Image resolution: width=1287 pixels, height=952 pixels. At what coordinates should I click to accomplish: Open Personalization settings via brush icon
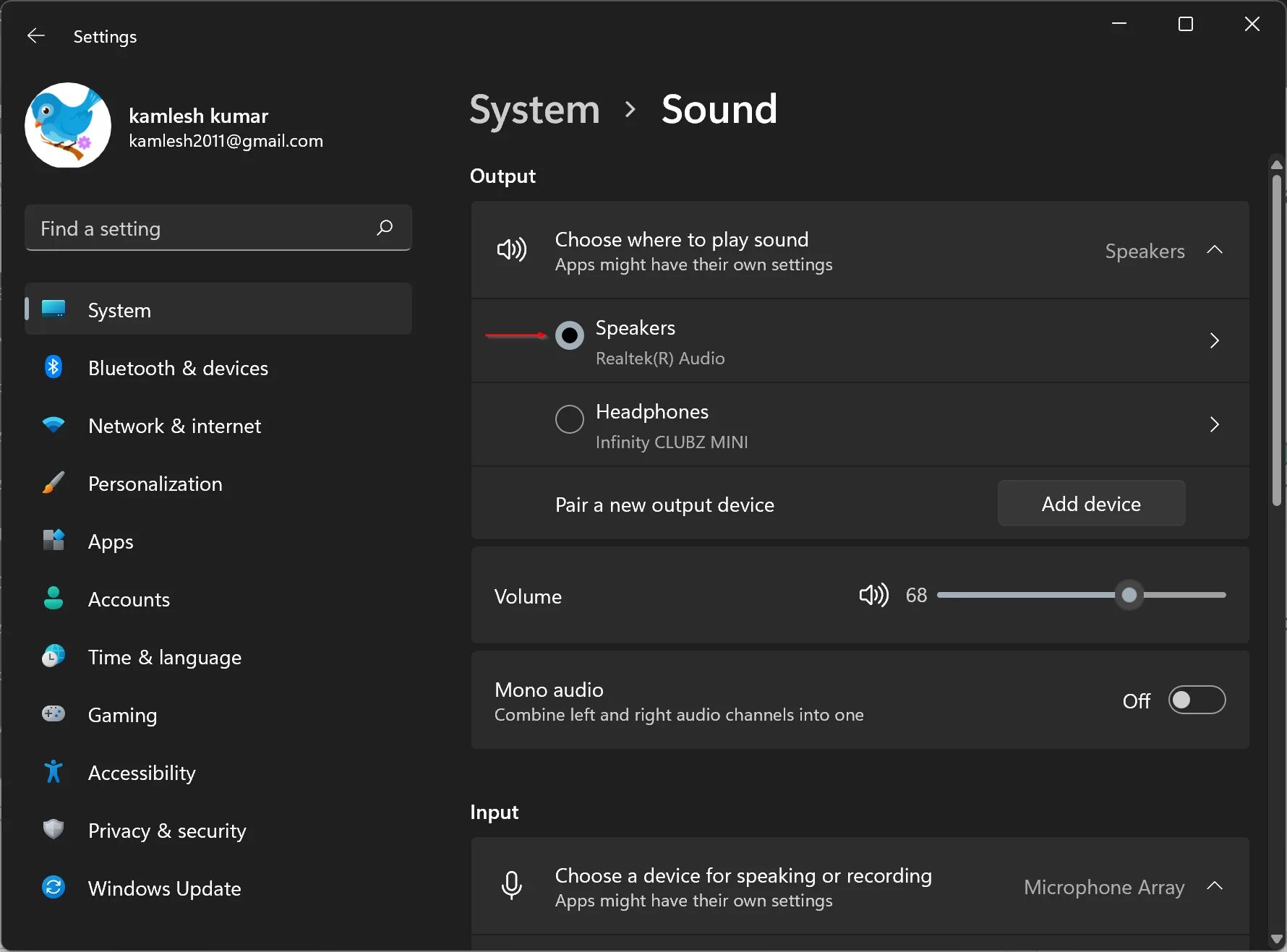pos(54,483)
